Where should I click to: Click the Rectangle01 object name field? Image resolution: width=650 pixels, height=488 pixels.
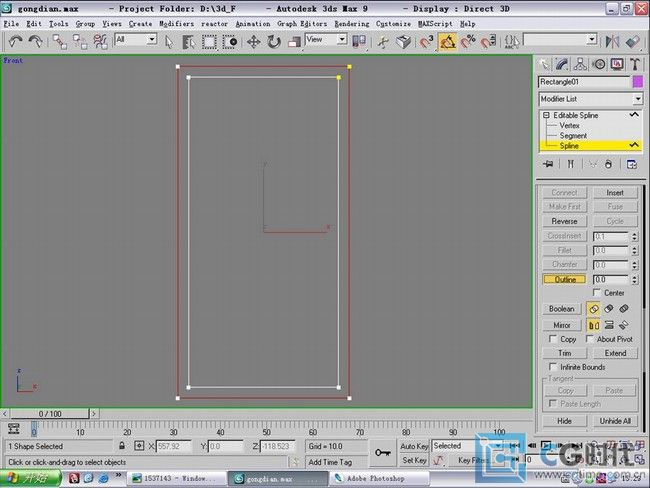tap(584, 82)
